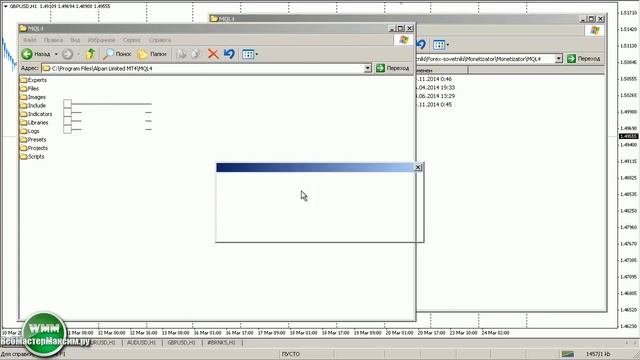Viewport: 640px width, 360px height.
Task: Go up one folder level icon
Action: 90,54
